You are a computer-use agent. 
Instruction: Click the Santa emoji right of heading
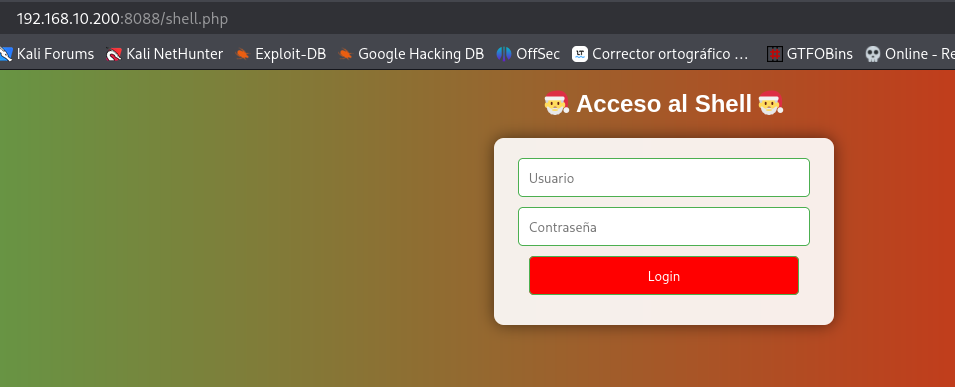click(770, 103)
